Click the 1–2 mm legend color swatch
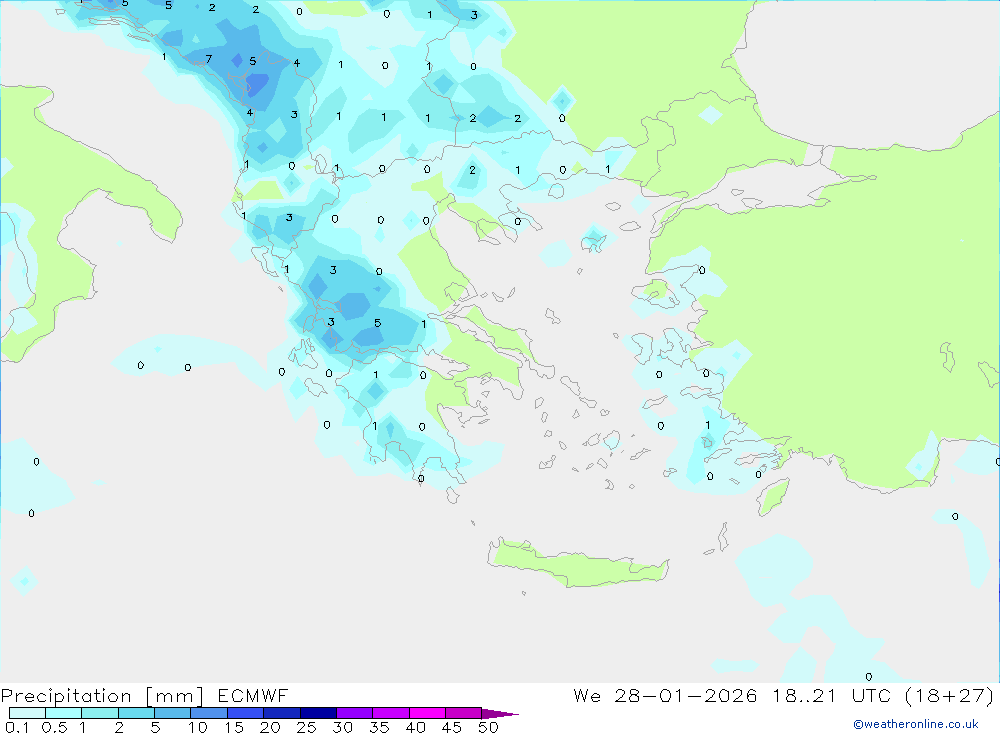The height and width of the screenshot is (733, 1000). [x=100, y=713]
